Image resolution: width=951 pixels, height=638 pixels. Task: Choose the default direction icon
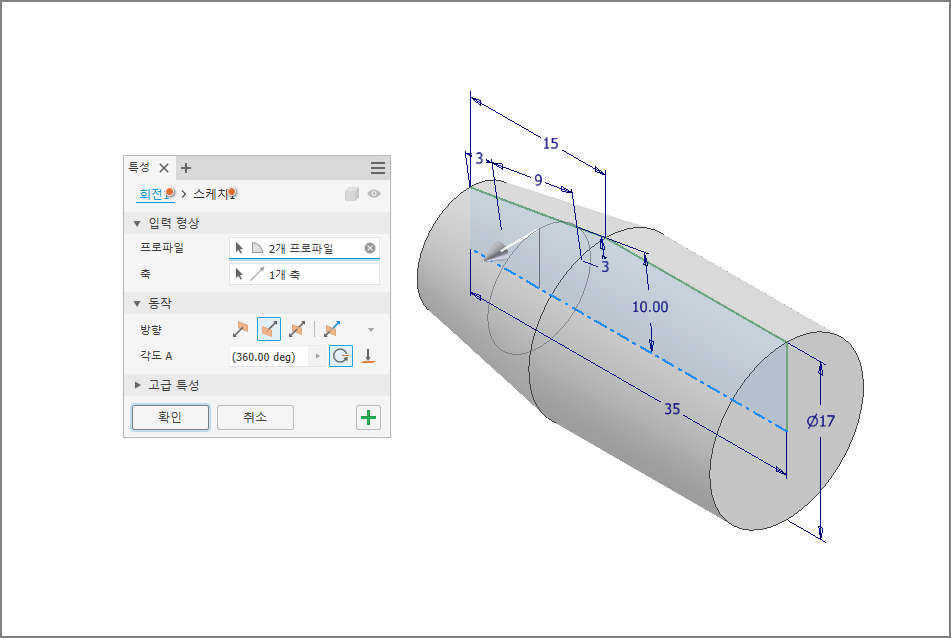pos(240,329)
